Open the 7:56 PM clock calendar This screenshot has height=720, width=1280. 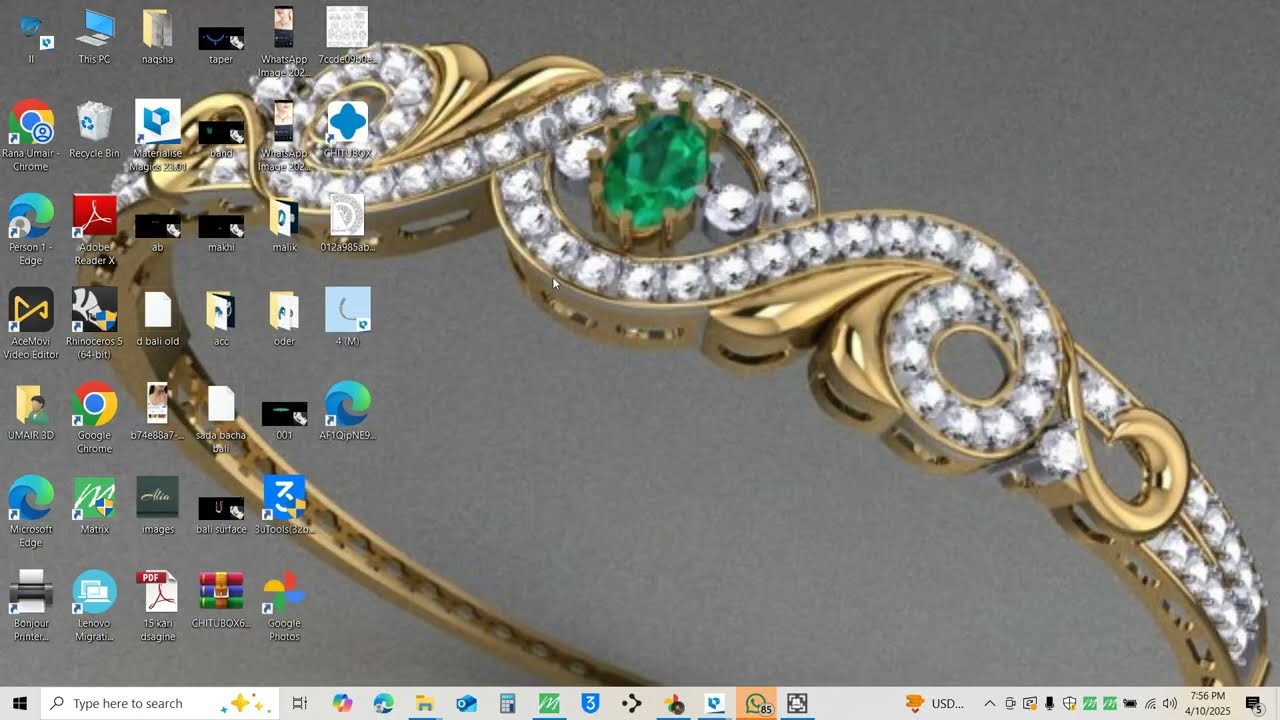(1209, 703)
